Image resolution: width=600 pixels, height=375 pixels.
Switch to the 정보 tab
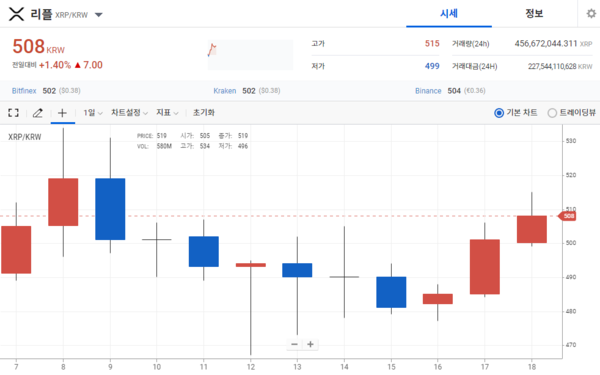(534, 14)
